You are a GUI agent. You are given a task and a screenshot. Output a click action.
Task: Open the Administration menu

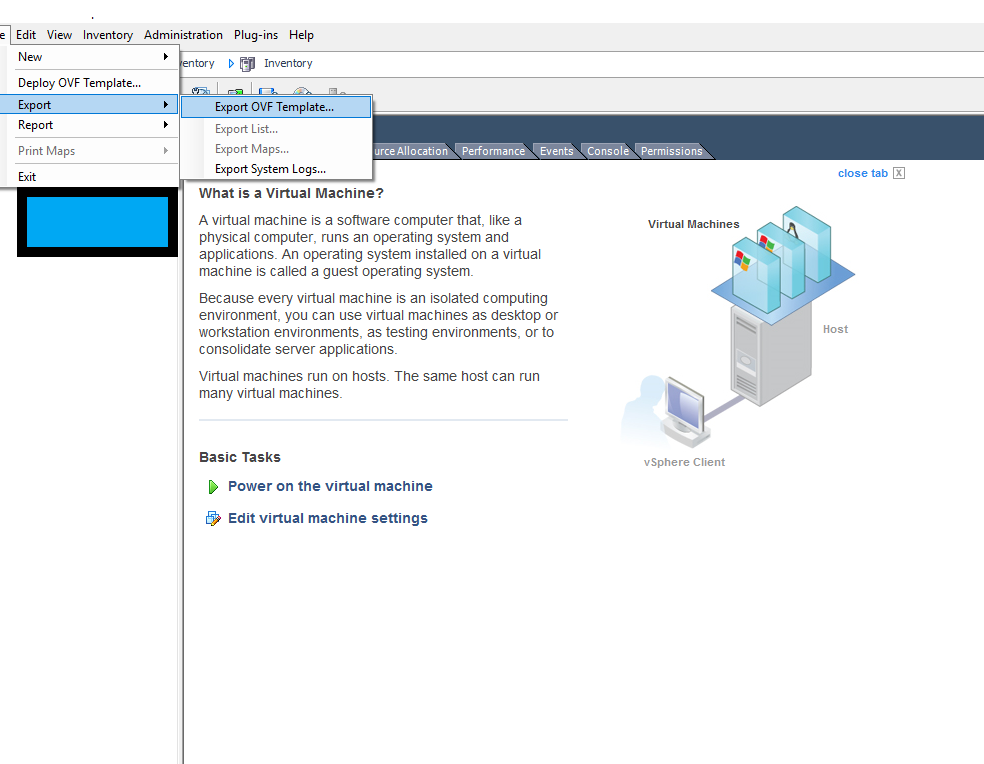(183, 35)
